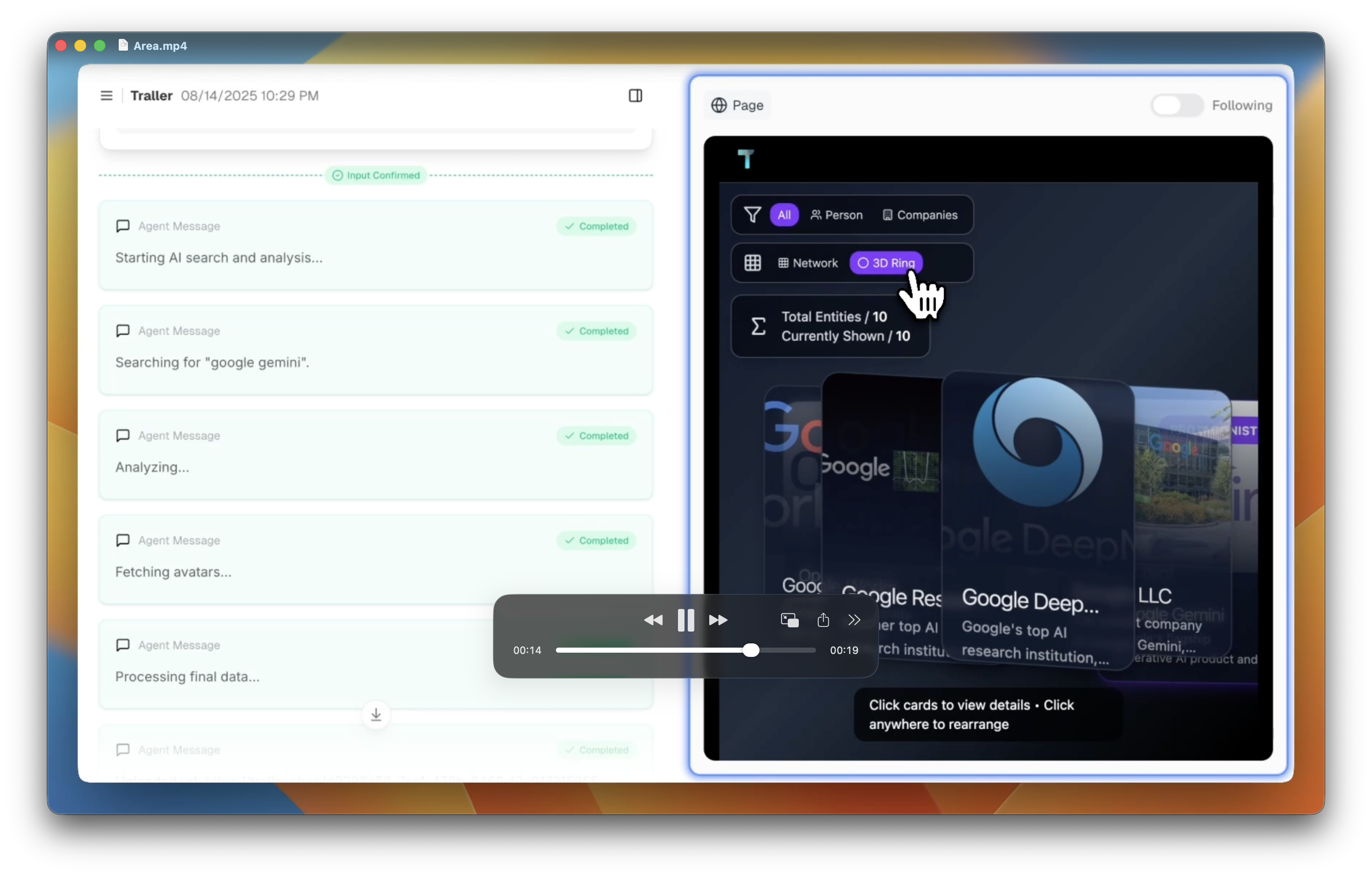Filter entities by Person

836,215
